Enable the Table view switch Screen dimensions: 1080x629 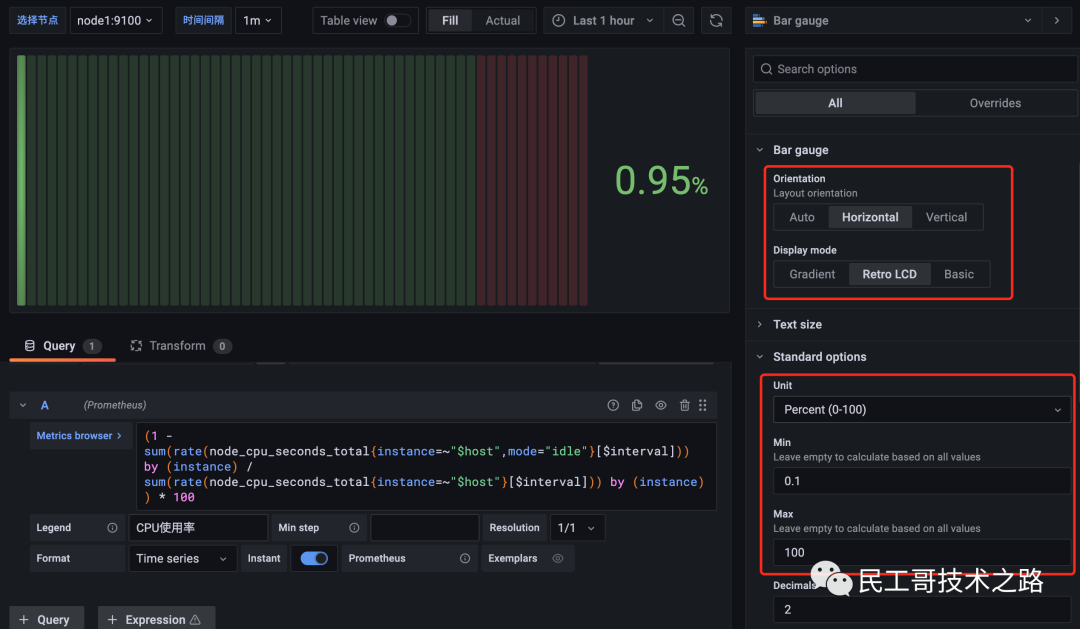397,21
